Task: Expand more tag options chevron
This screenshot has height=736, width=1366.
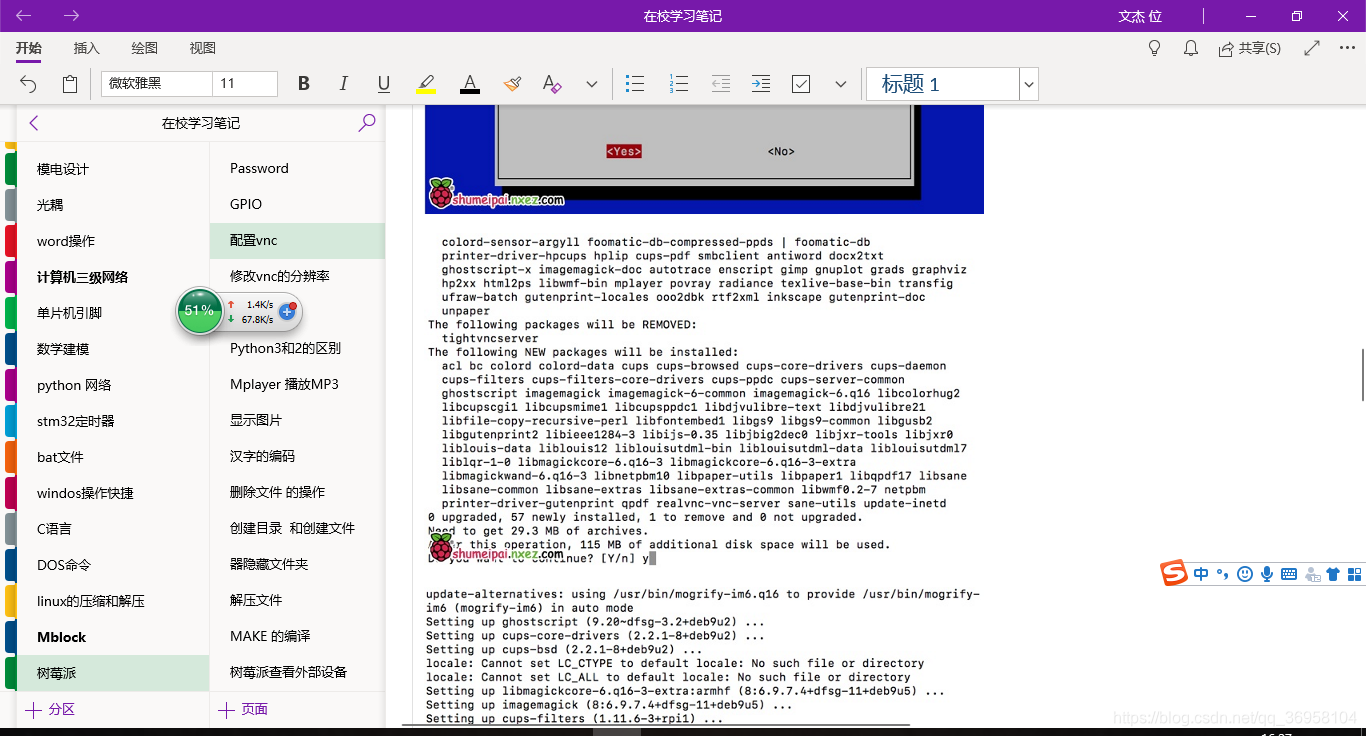Action: click(x=840, y=84)
